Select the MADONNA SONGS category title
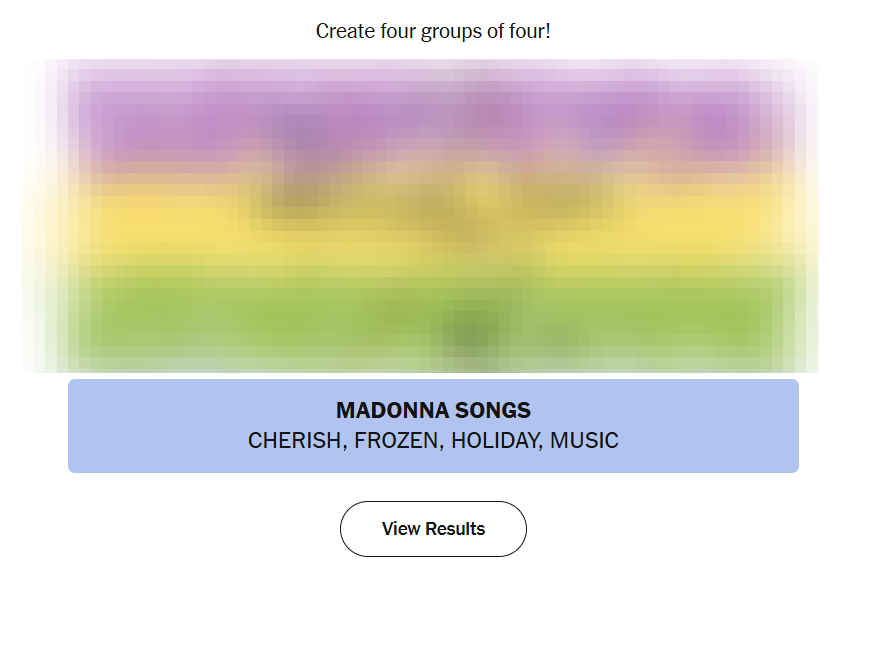Image resolution: width=874 pixels, height=657 pixels. [433, 410]
